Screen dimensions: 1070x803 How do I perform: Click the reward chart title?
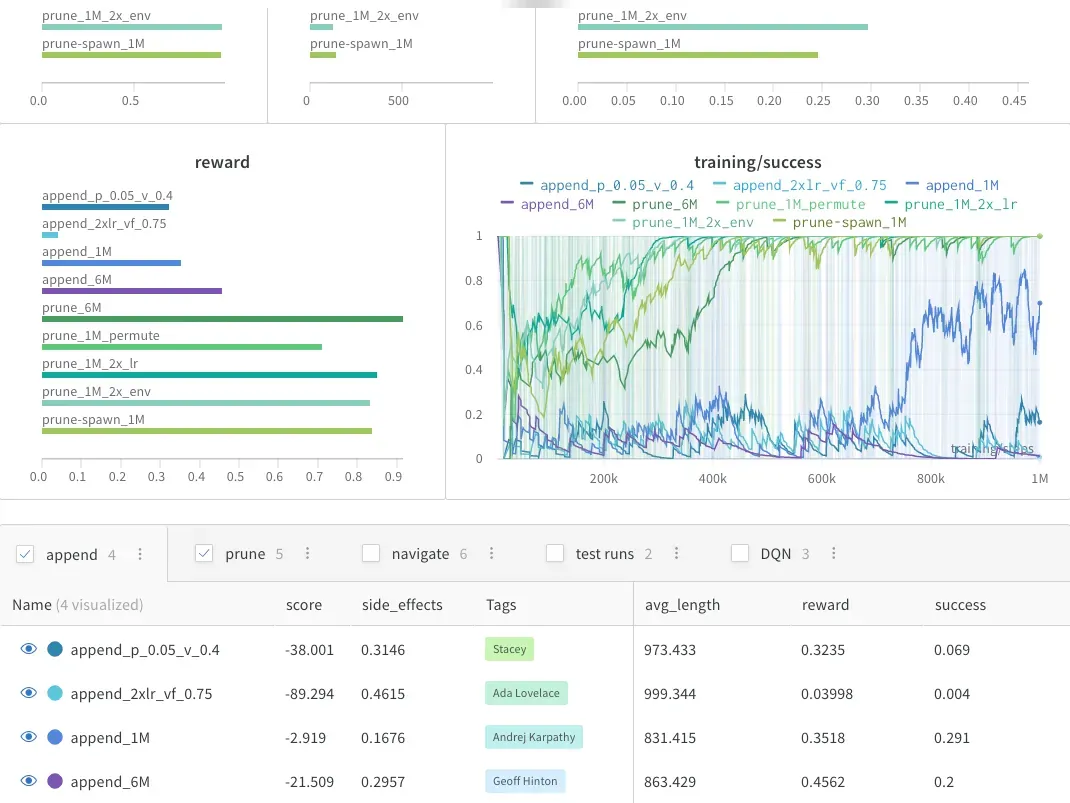(222, 162)
